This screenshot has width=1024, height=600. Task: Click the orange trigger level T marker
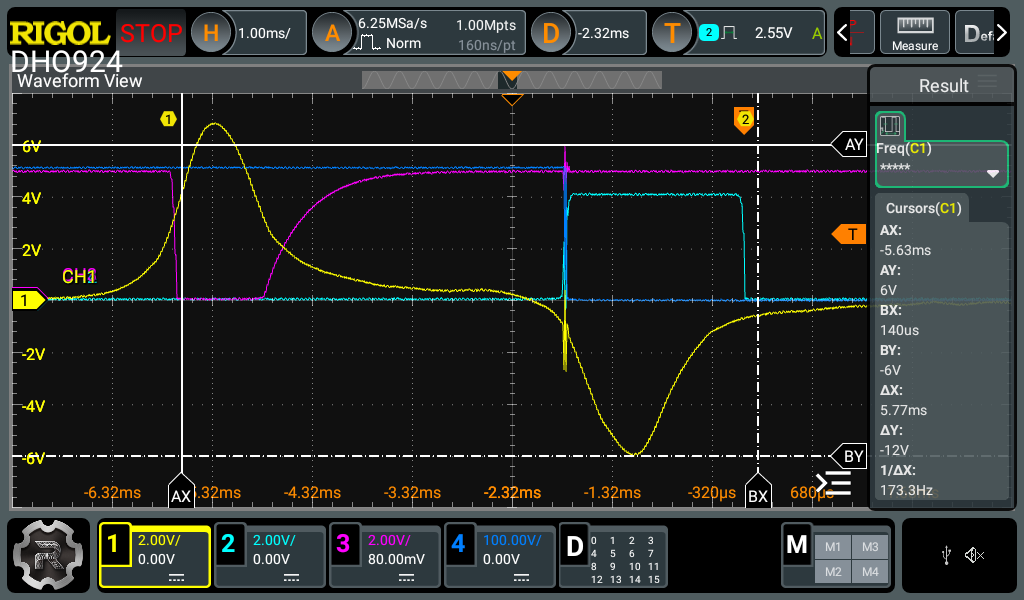(849, 234)
